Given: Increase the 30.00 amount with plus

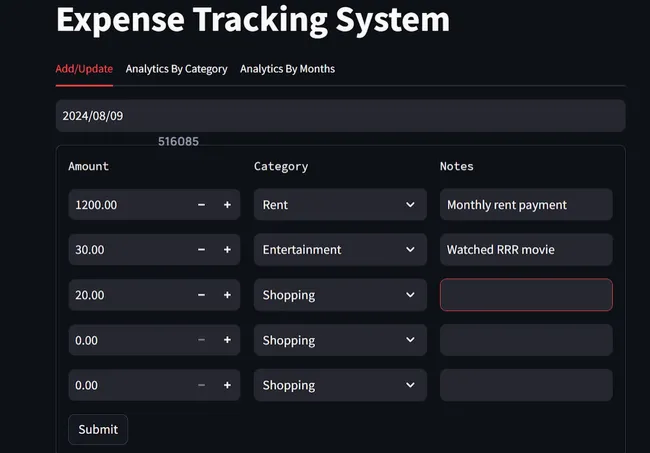Looking at the screenshot, I should click(227, 250).
